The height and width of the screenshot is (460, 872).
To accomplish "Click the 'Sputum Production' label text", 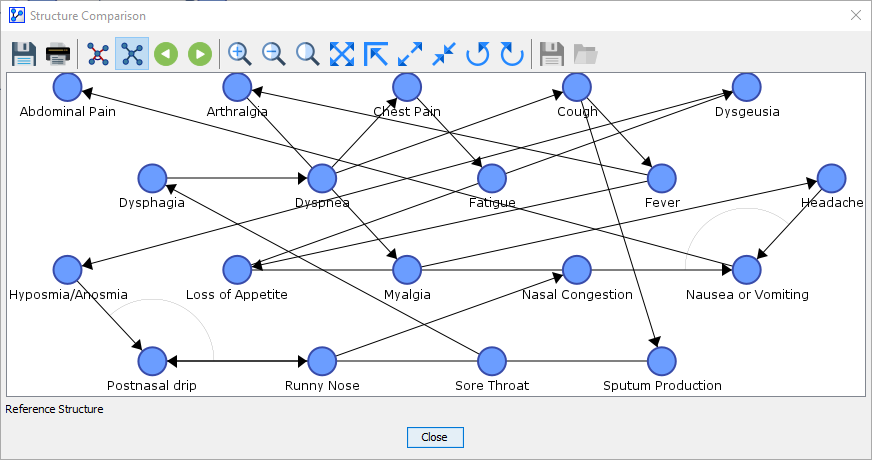I will click(x=662, y=386).
